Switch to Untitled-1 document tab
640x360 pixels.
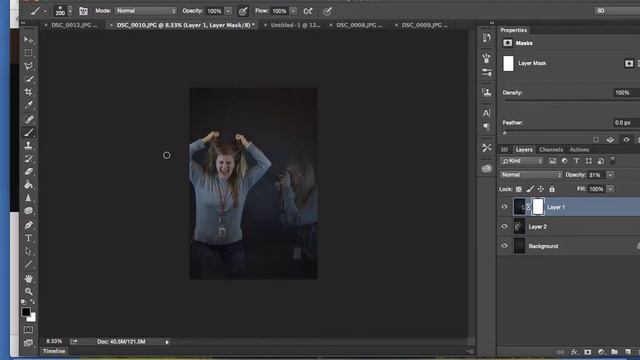[295, 25]
